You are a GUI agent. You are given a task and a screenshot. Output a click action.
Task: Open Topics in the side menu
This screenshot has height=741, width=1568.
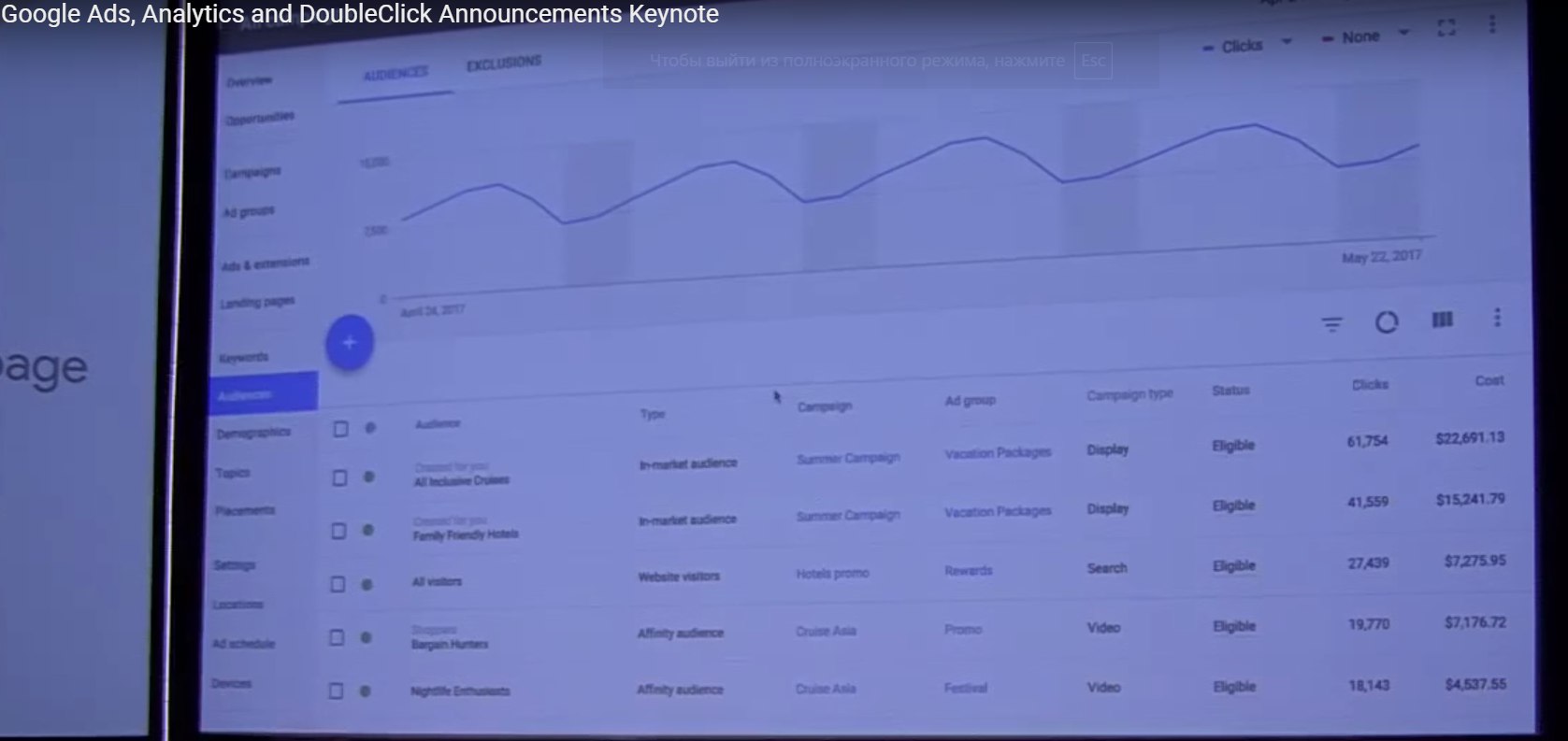click(233, 473)
